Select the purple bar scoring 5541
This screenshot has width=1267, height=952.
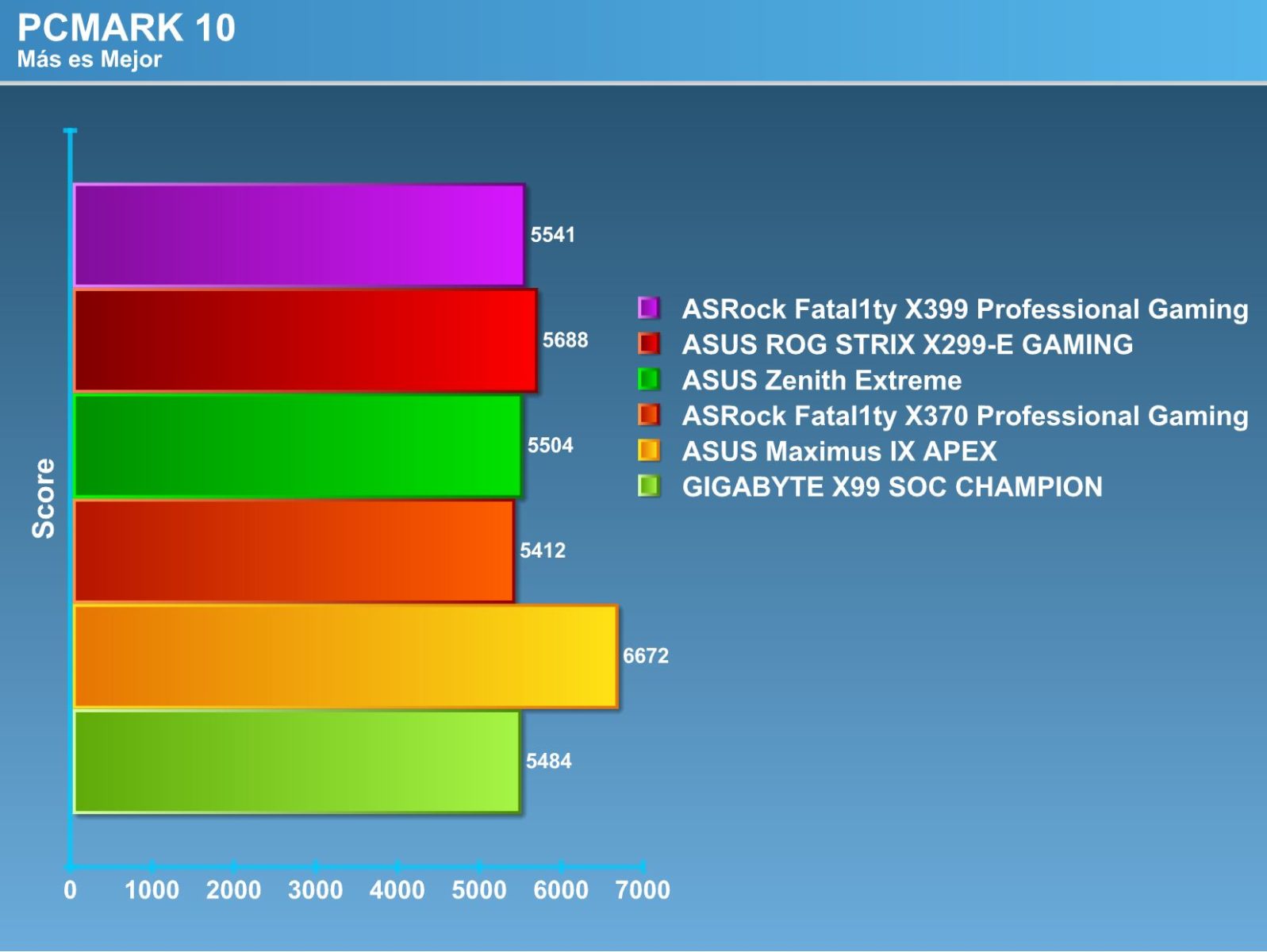[x=299, y=235]
